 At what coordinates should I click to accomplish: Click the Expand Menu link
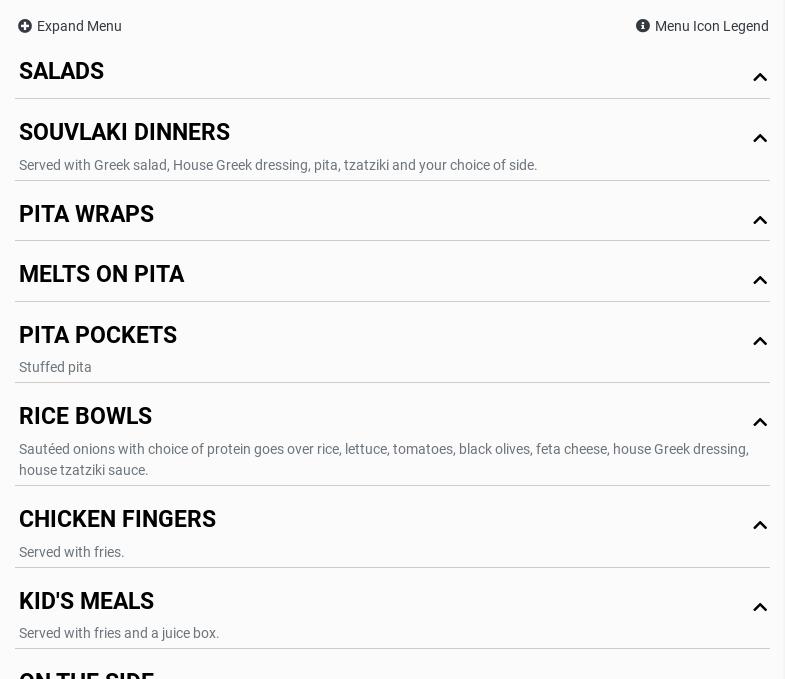click(79, 26)
